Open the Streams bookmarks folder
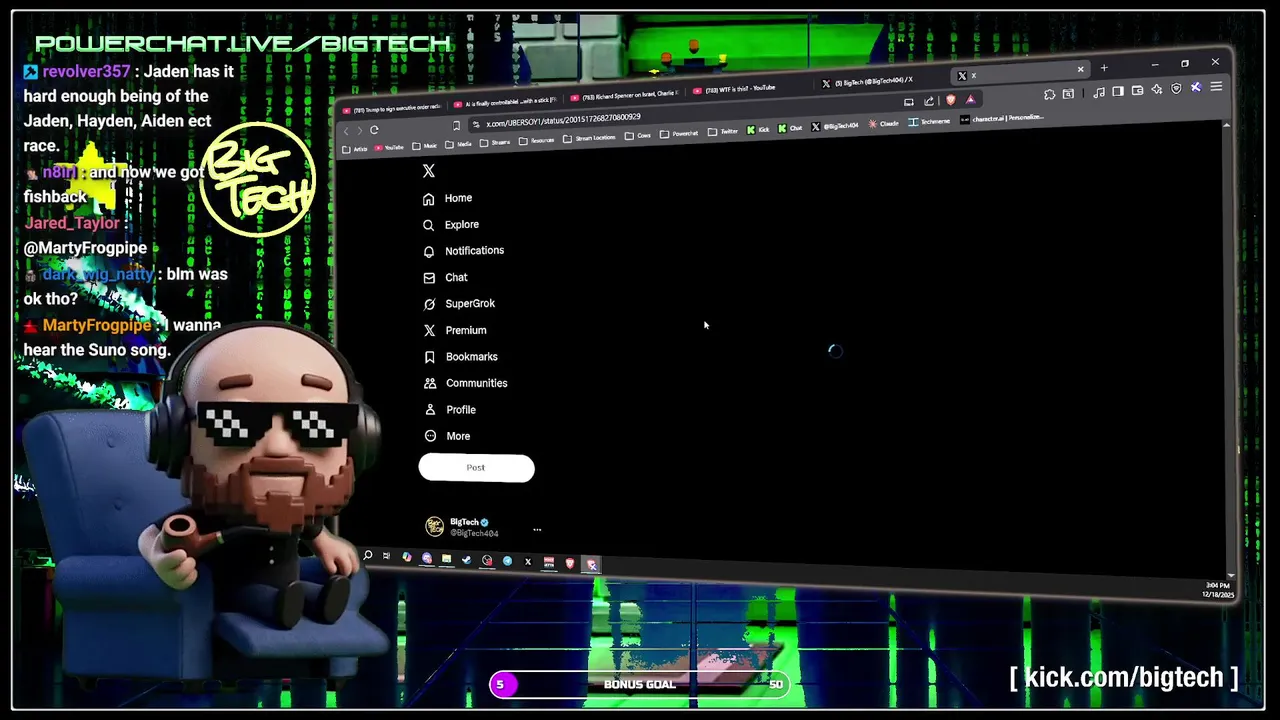The image size is (1280, 720). pos(494,142)
